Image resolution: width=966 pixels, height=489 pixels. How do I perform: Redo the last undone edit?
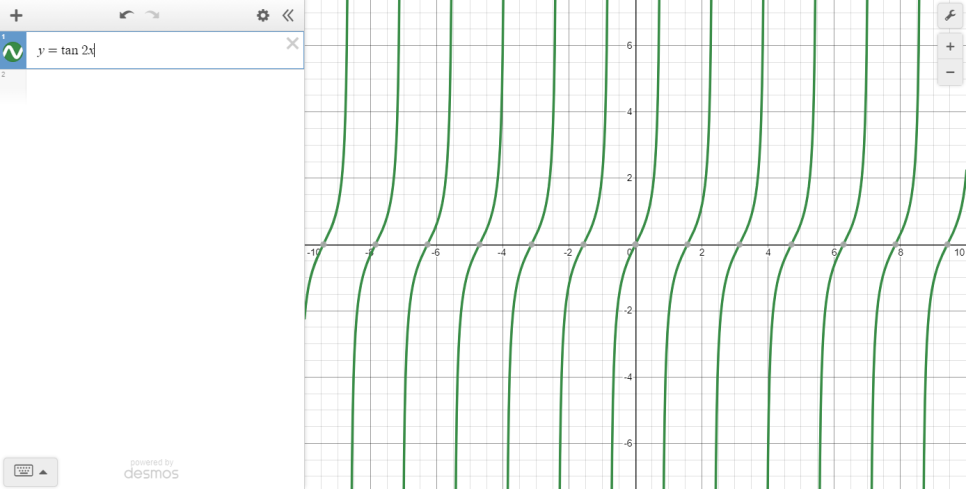point(152,15)
